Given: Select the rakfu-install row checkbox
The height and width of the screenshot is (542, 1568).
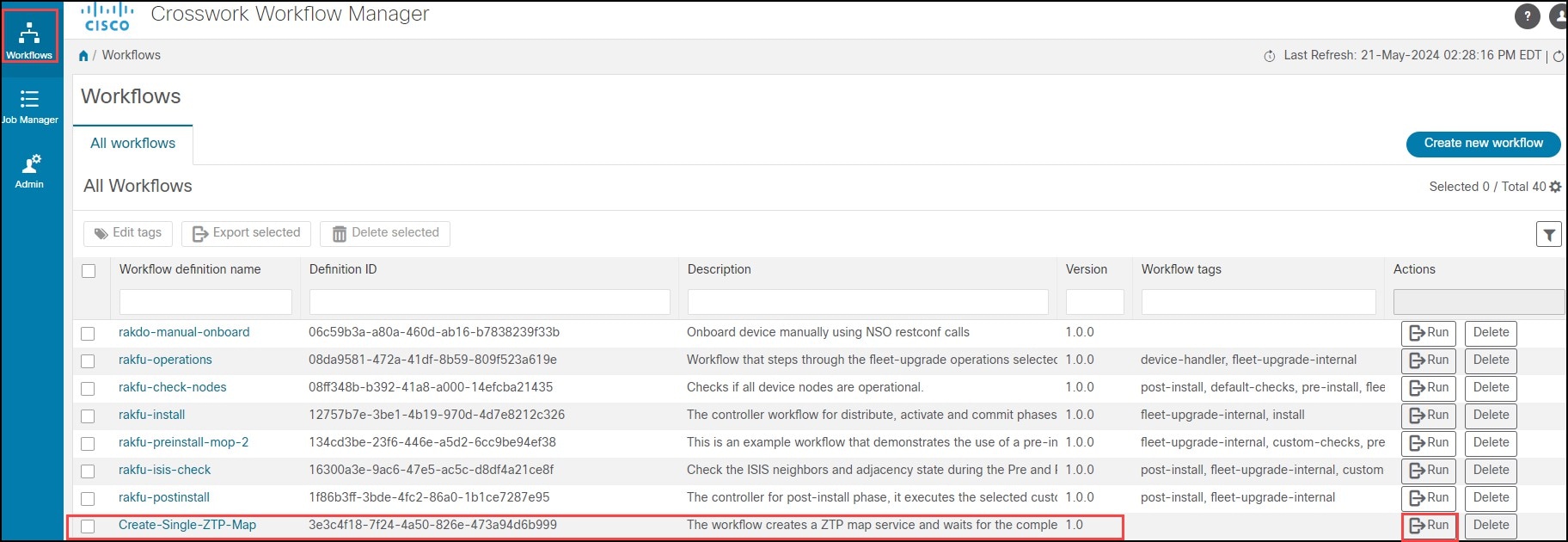Looking at the screenshot, I should point(88,416).
